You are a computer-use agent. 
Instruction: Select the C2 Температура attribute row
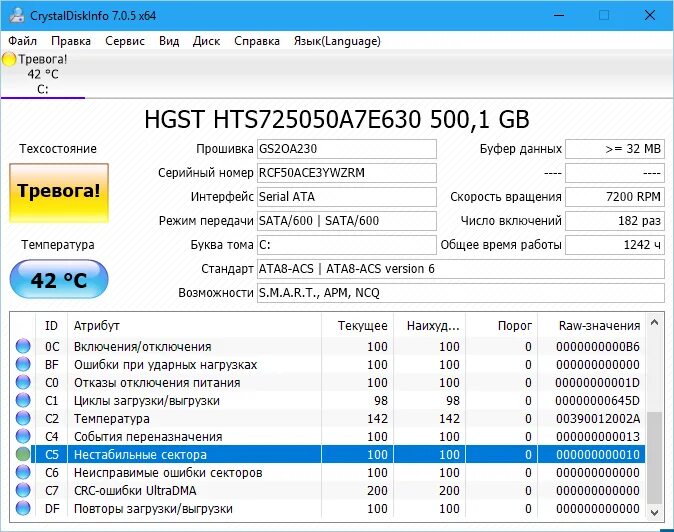pos(328,419)
